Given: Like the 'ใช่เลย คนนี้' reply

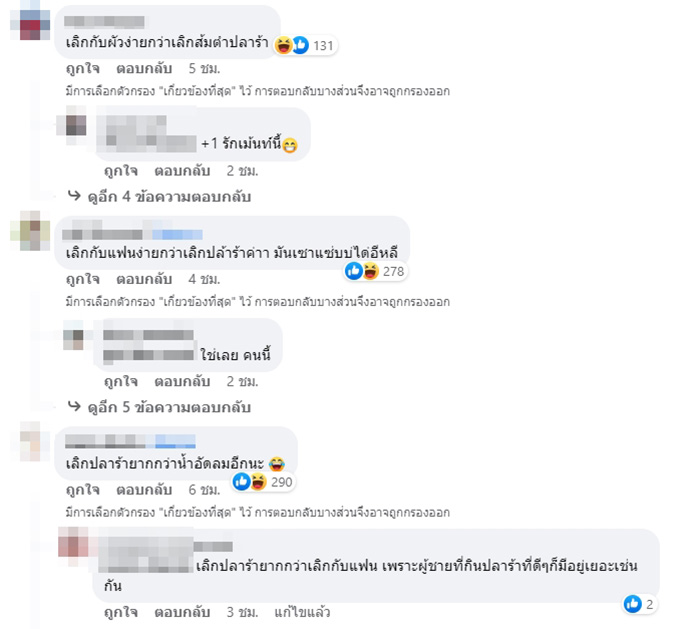Looking at the screenshot, I should point(121,381).
